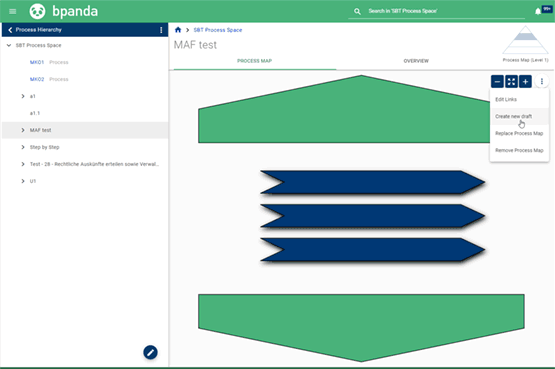Click the blue pencil edit button

[x=150, y=352]
